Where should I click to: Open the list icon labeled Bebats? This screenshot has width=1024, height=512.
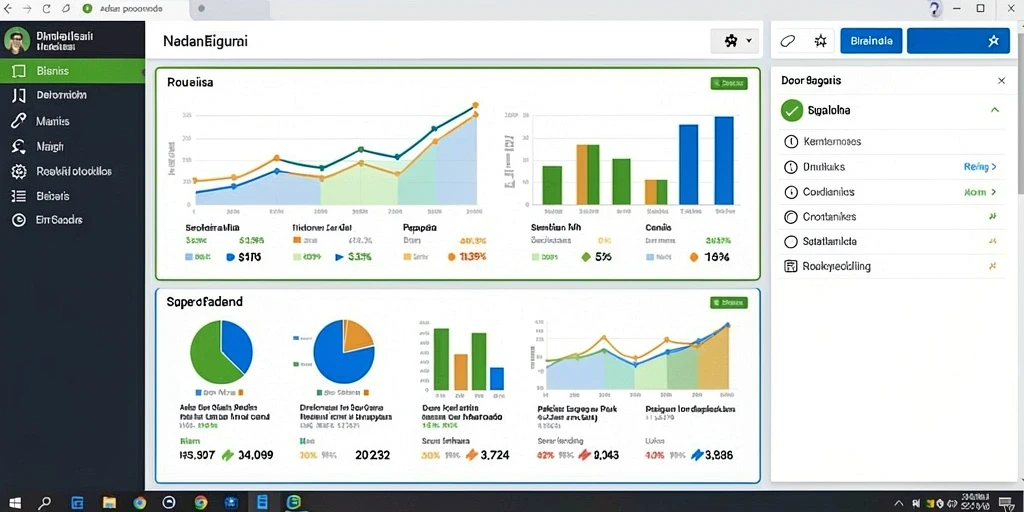[x=19, y=196]
